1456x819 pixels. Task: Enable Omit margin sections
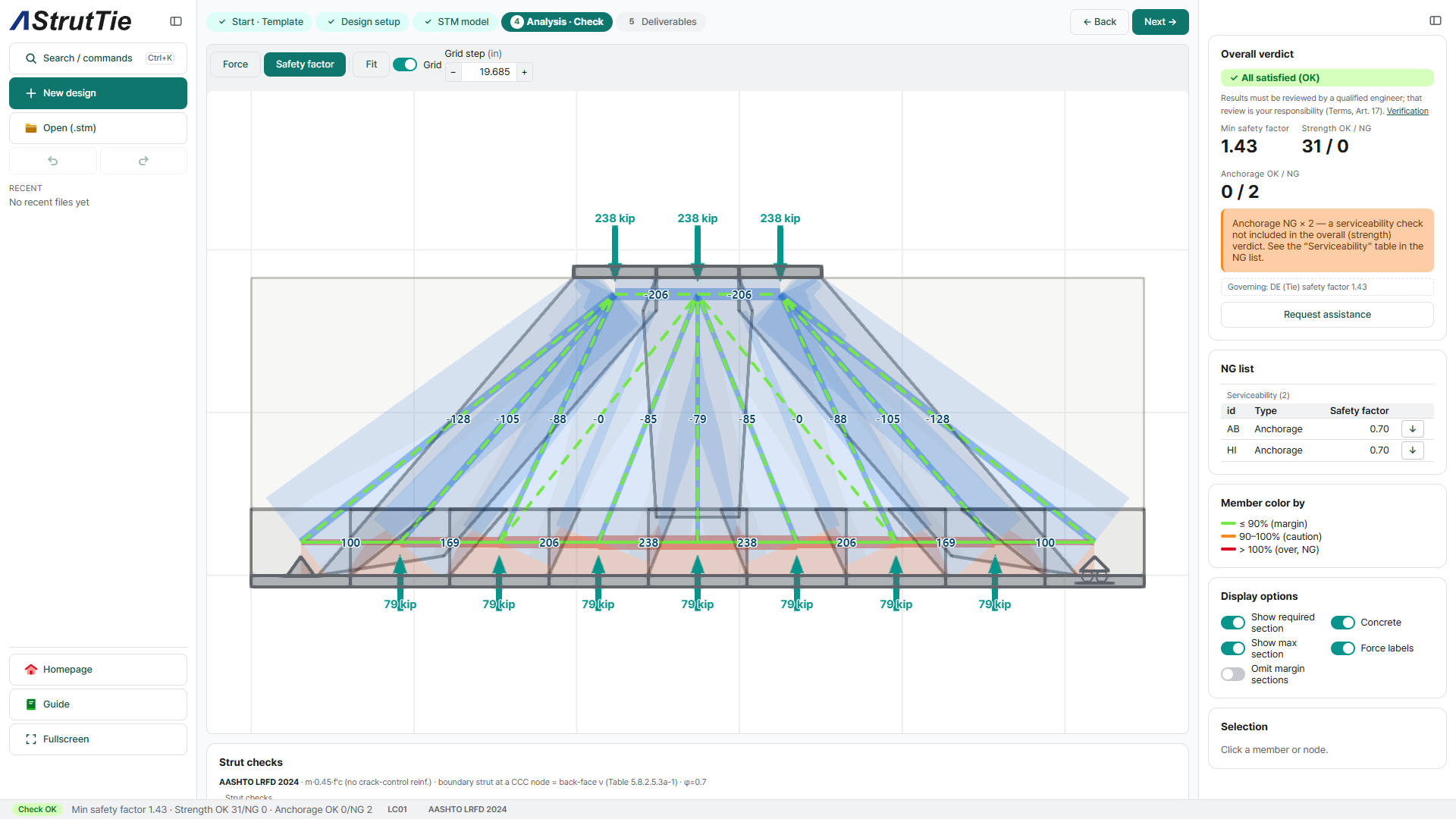1233,674
